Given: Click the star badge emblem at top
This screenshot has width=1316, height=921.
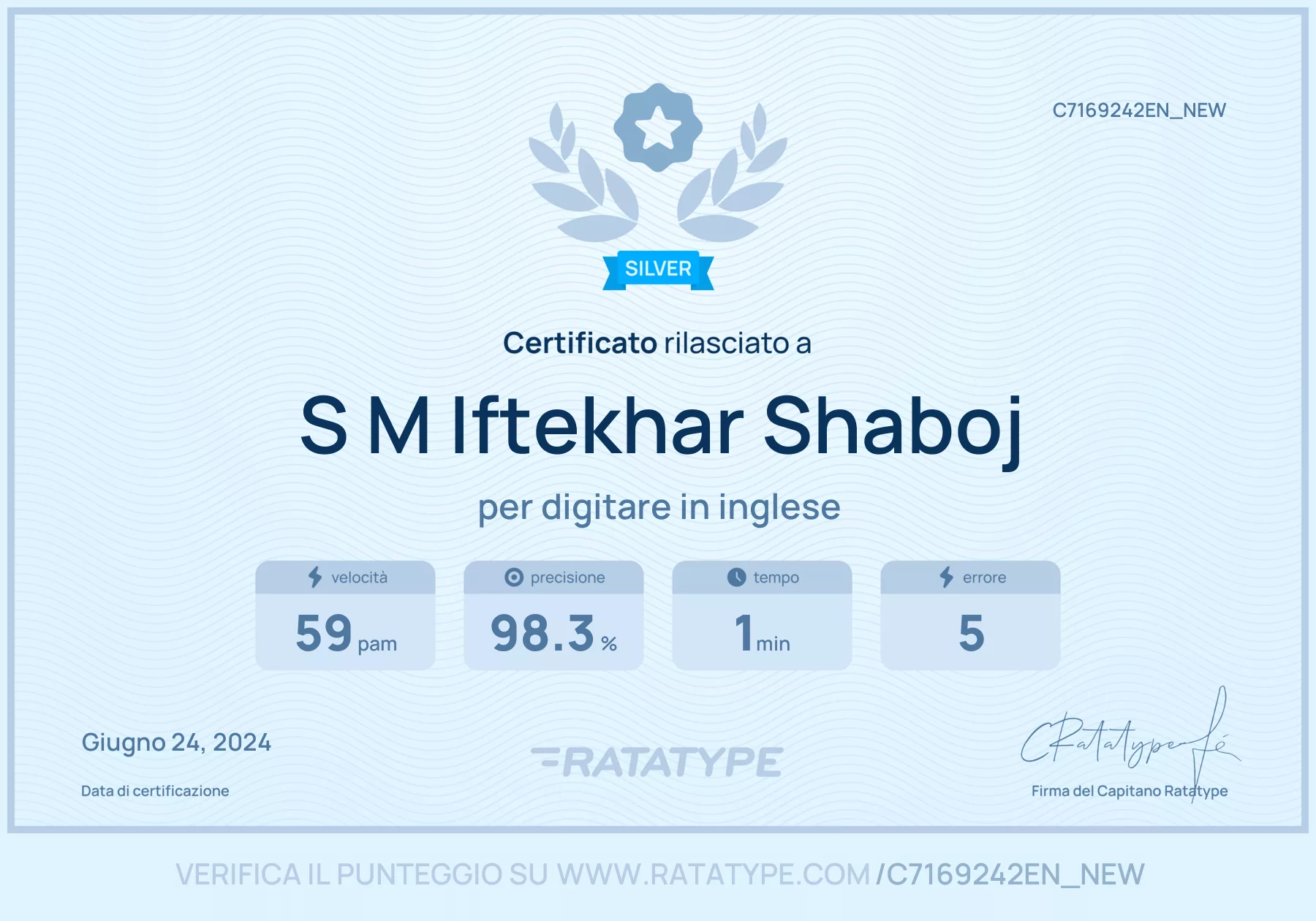Looking at the screenshot, I should 658,127.
